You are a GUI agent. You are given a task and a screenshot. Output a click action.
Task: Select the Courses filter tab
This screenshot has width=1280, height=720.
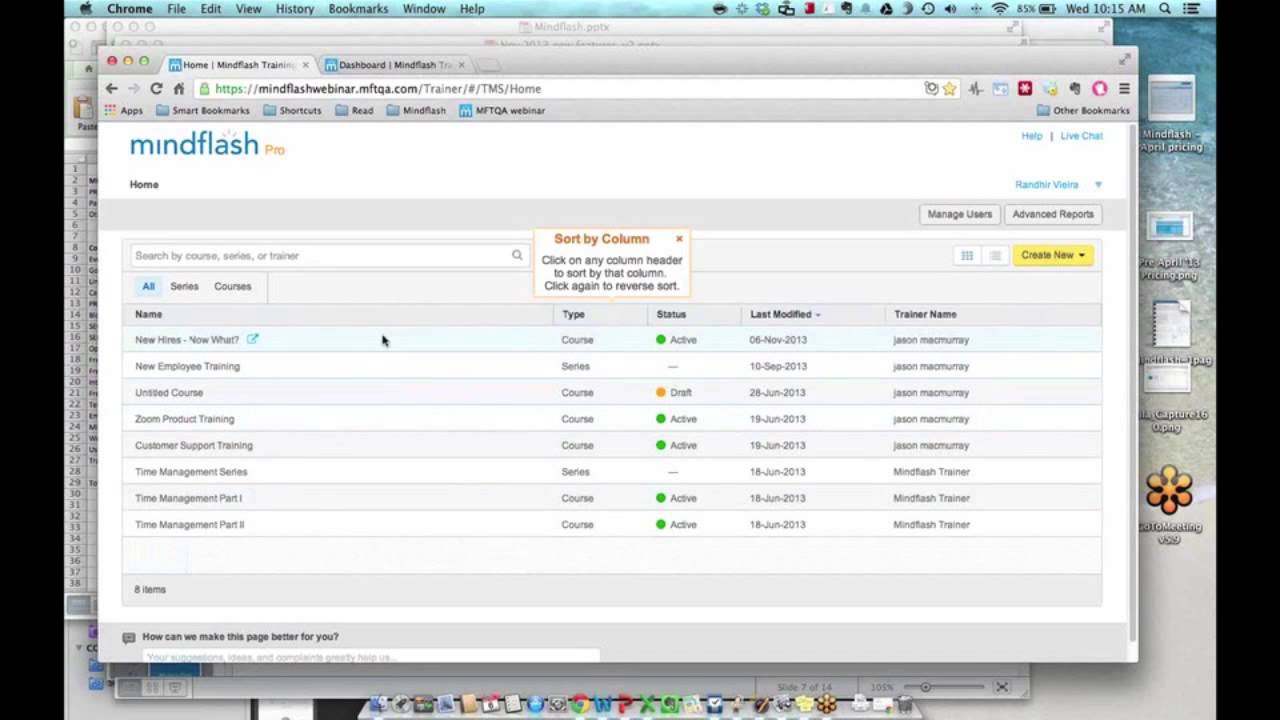coord(233,286)
